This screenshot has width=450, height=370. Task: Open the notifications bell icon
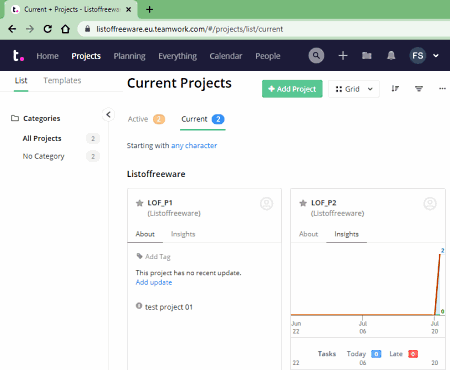[391, 56]
